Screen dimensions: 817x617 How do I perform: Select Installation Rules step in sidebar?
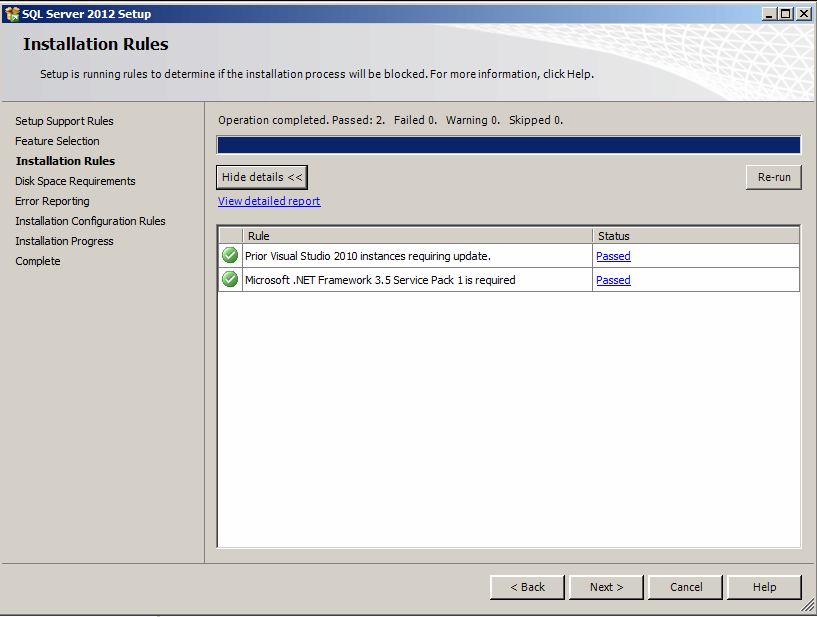tap(65, 161)
